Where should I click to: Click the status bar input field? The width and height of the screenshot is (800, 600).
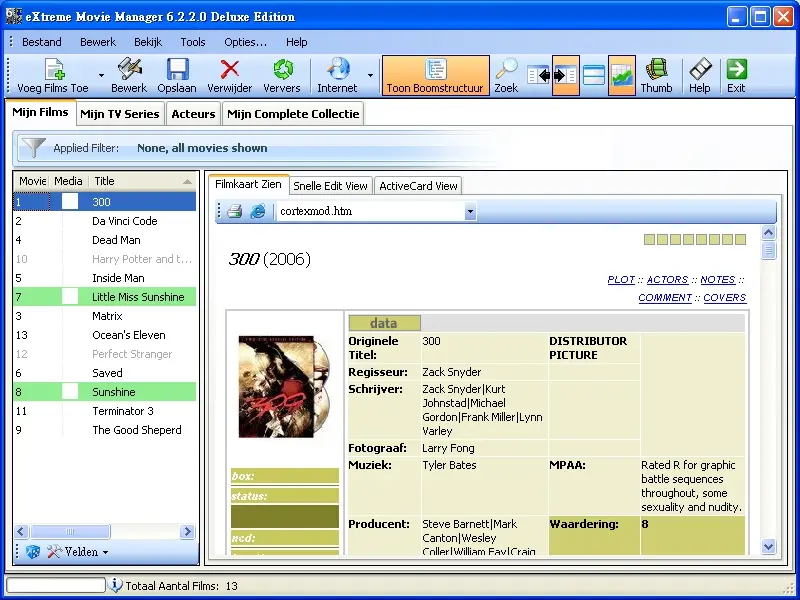[56, 585]
